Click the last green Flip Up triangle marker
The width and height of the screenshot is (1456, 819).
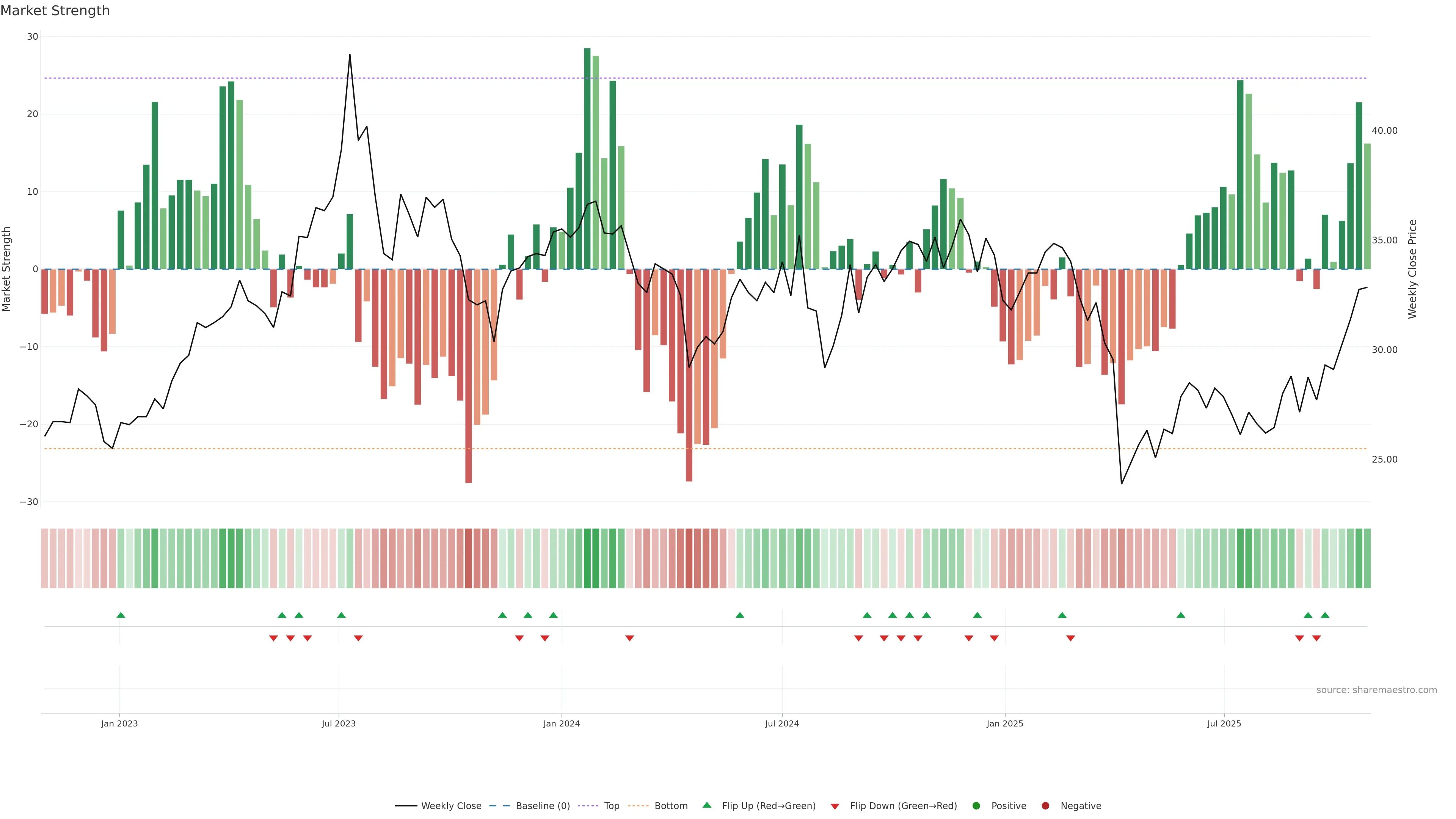click(1325, 615)
